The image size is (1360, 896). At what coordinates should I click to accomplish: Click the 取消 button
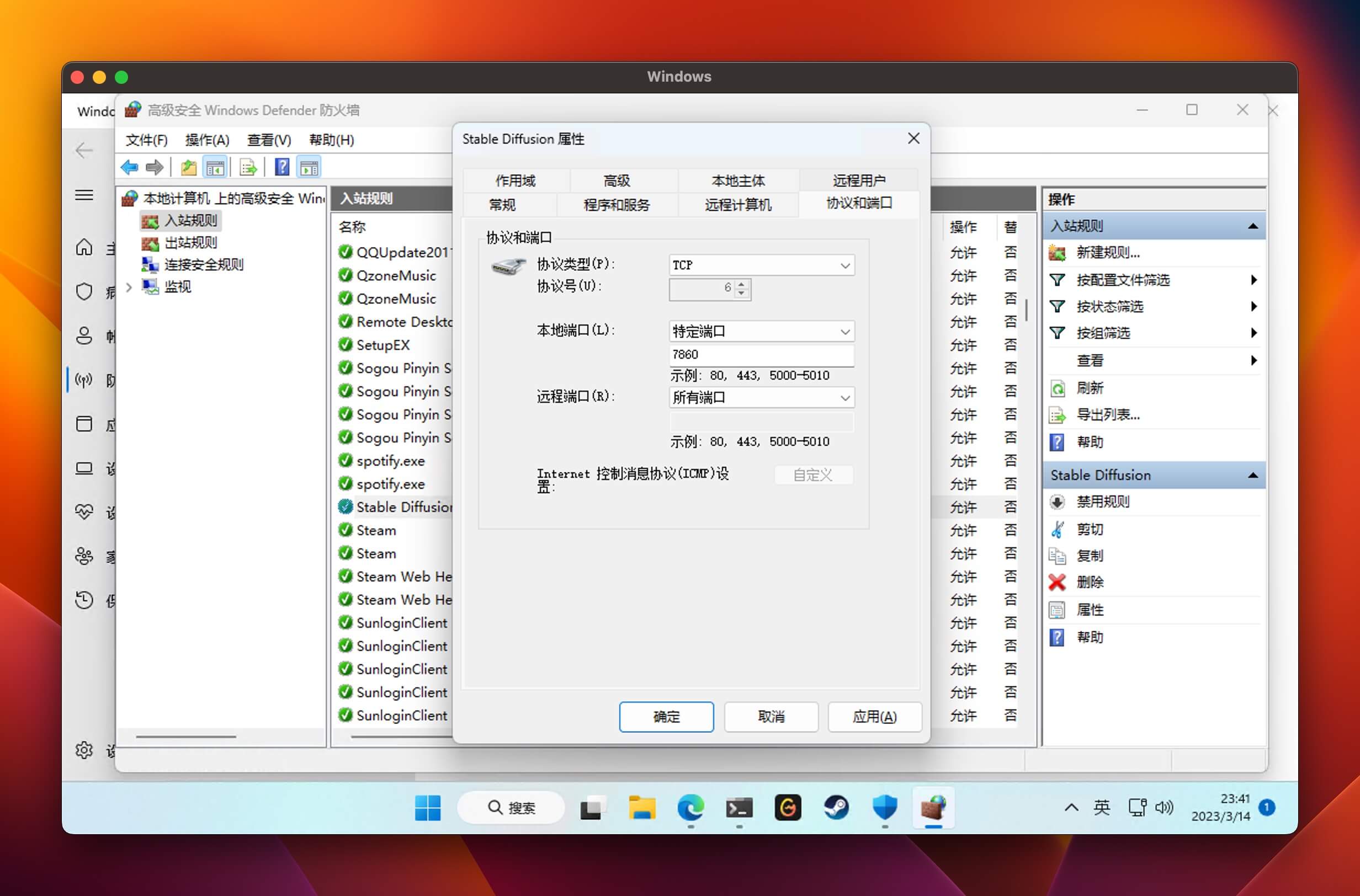click(x=771, y=717)
